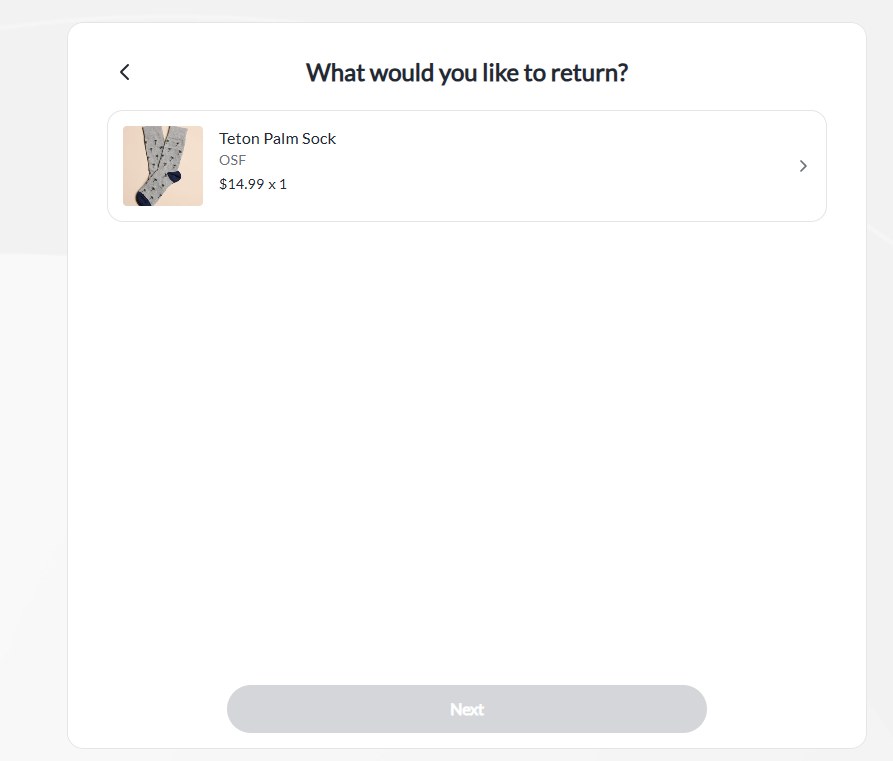The width and height of the screenshot is (893, 761).
Task: Click the "Teton Palm Sock" product name
Action: click(x=277, y=139)
